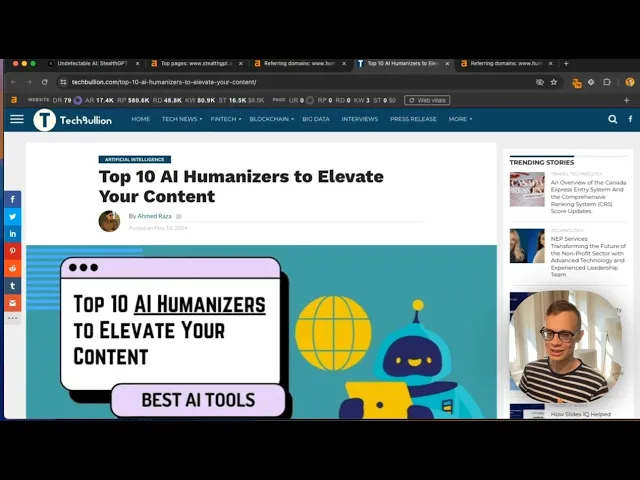Open BIG DATA section
Image resolution: width=640 pixels, height=480 pixels.
(x=316, y=119)
